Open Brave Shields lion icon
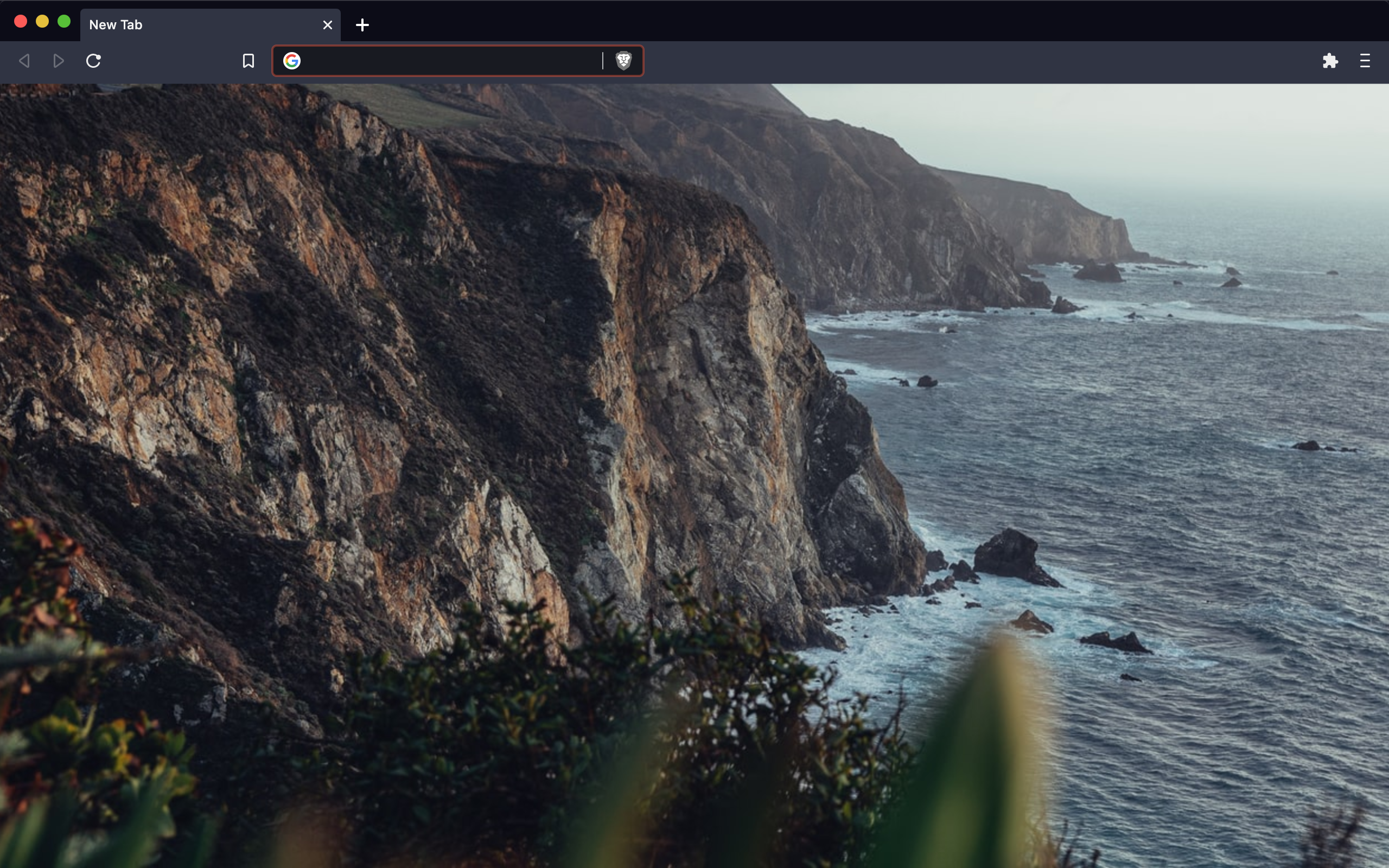Screen dimensions: 1389x868 tap(624, 61)
